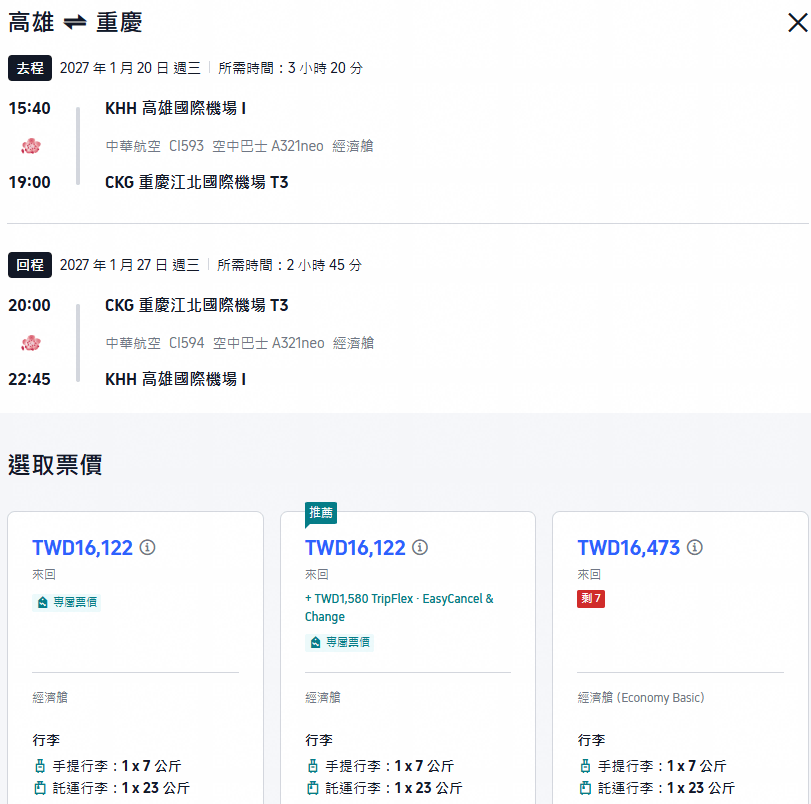Click the China Airlines logo for flight CI594
811x804 pixels.
pos(31,343)
